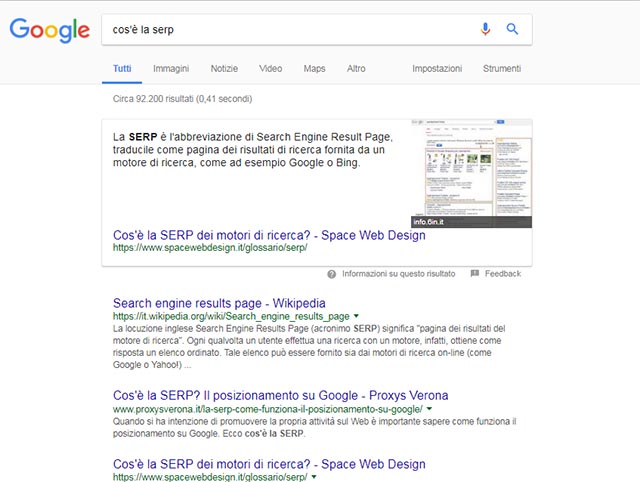
Task: Open the Proxys Verona SERP result
Action: (x=281, y=395)
